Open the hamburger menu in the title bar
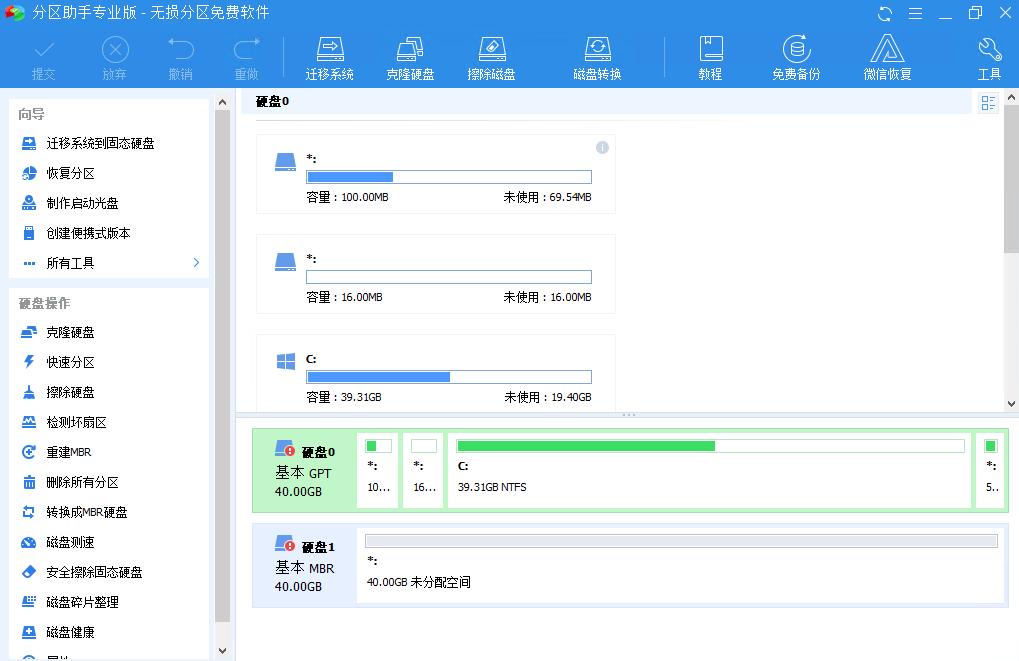Viewport: 1019px width, 661px height. 915,14
